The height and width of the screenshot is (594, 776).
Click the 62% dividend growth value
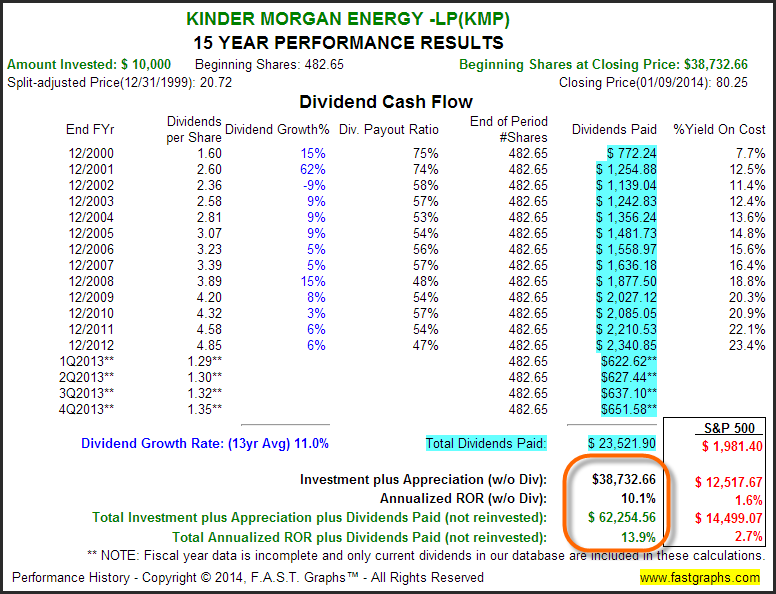tap(313, 169)
